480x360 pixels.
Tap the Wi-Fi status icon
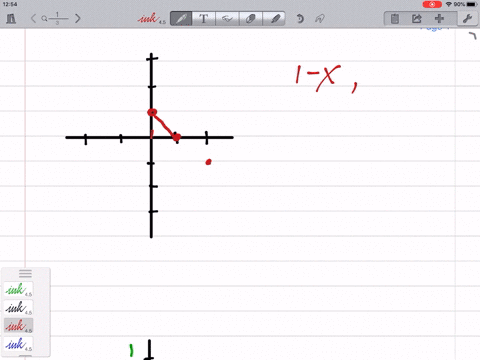(449, 4)
